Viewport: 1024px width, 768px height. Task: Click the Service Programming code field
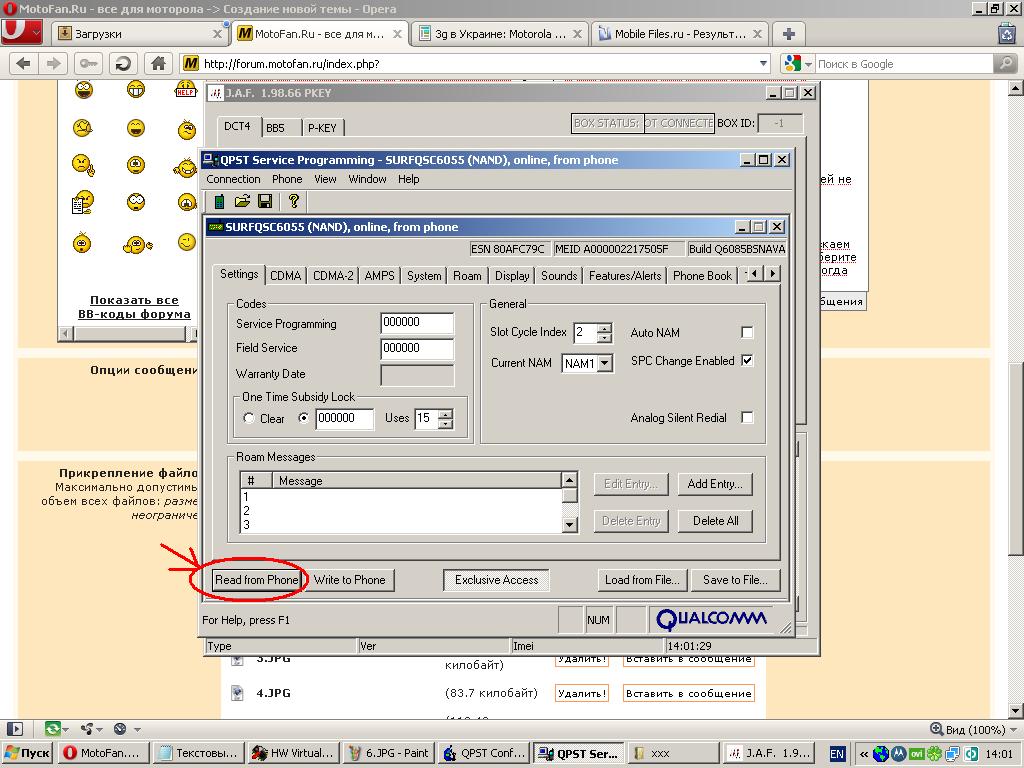pos(417,323)
